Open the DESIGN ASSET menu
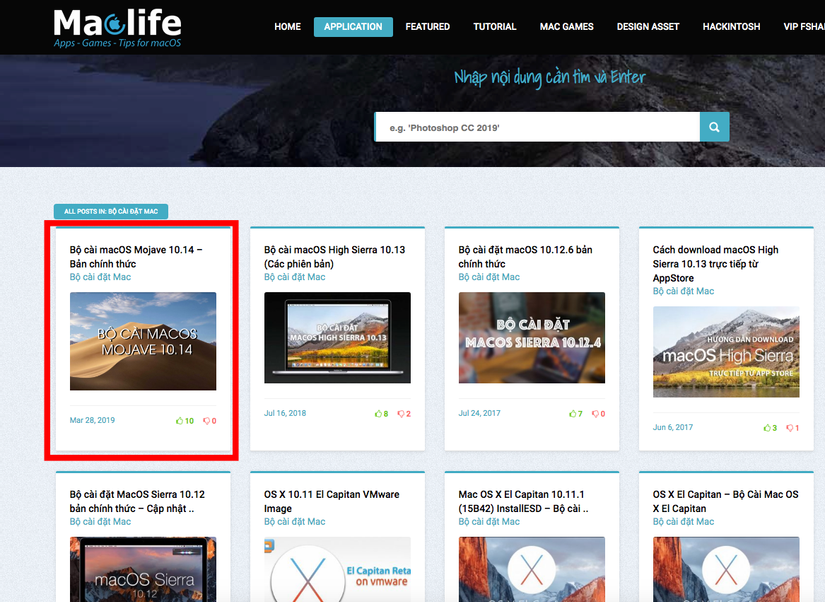825x602 pixels. (x=648, y=26)
